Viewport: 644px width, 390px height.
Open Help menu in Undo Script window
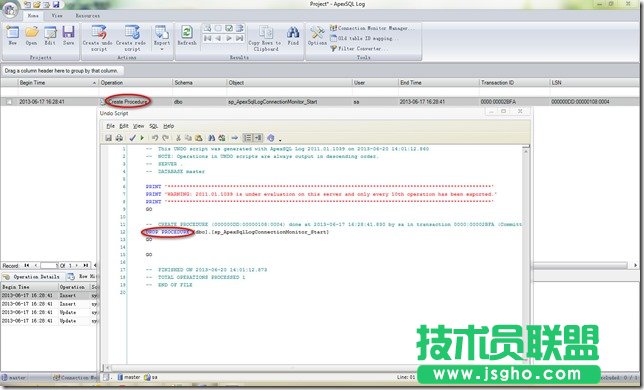169,126
